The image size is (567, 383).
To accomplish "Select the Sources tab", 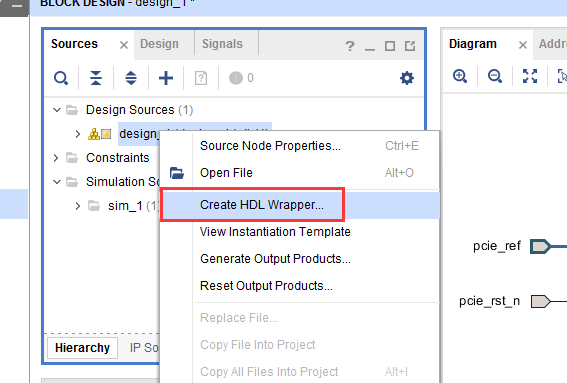I will pos(74,44).
